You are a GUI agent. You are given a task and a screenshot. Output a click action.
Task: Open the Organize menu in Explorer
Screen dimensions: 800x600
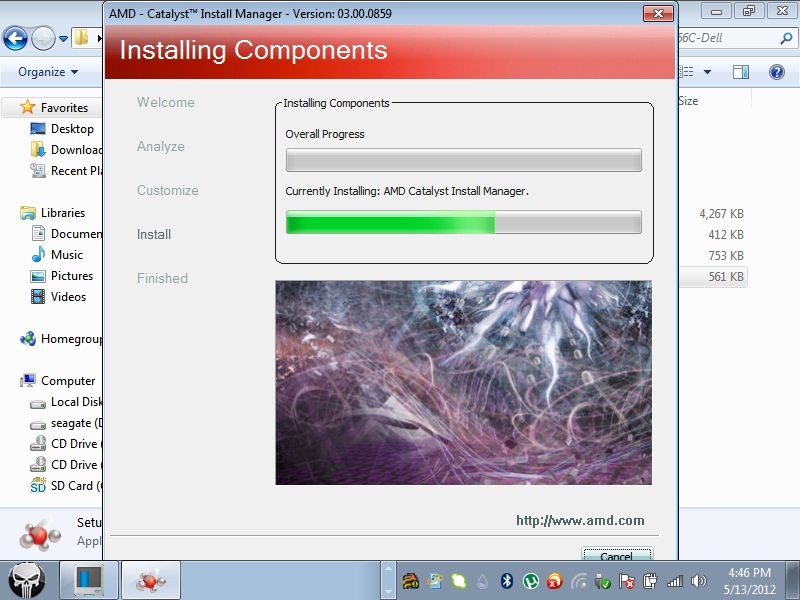48,72
